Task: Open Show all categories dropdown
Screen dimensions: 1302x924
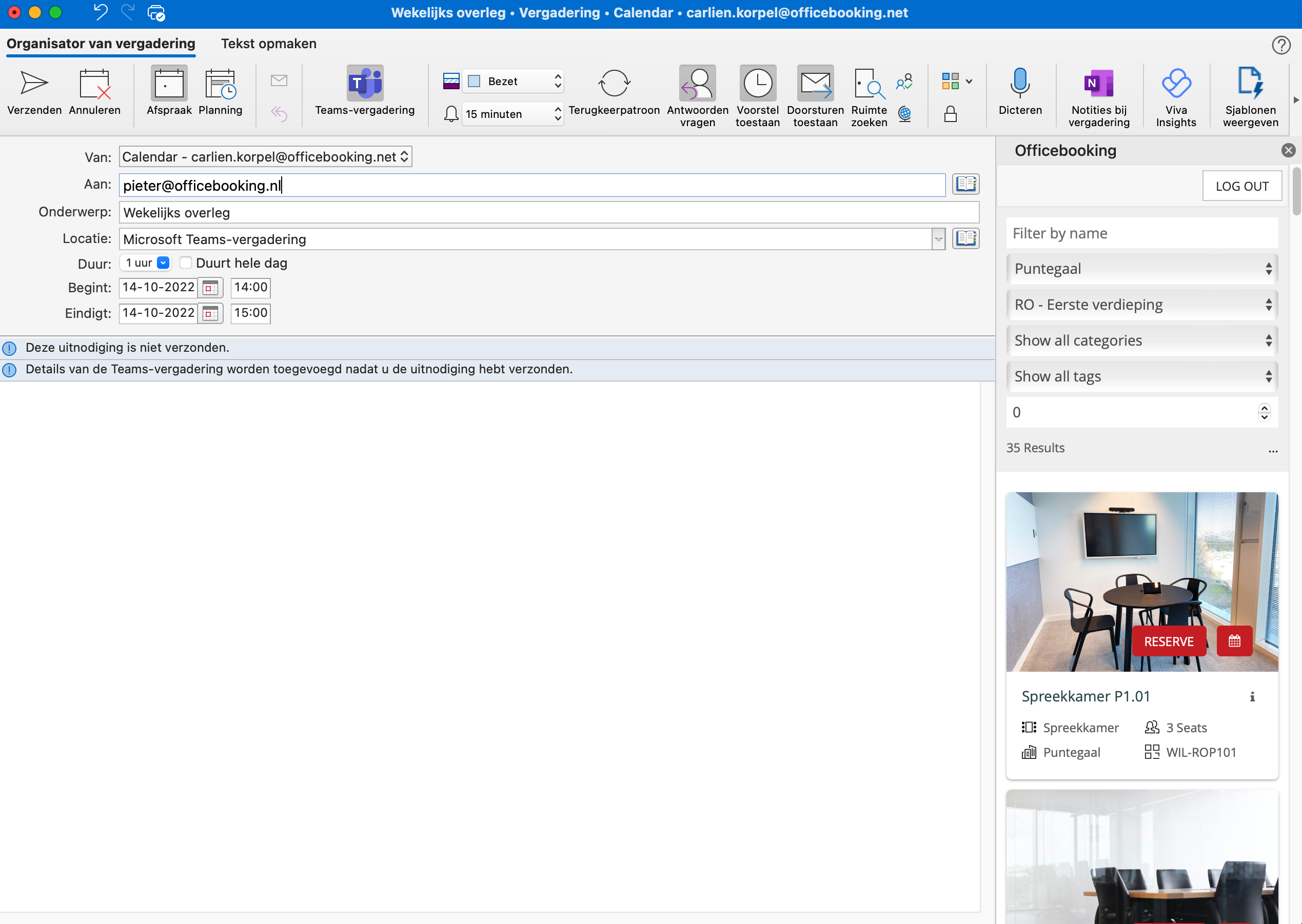Action: click(1142, 340)
